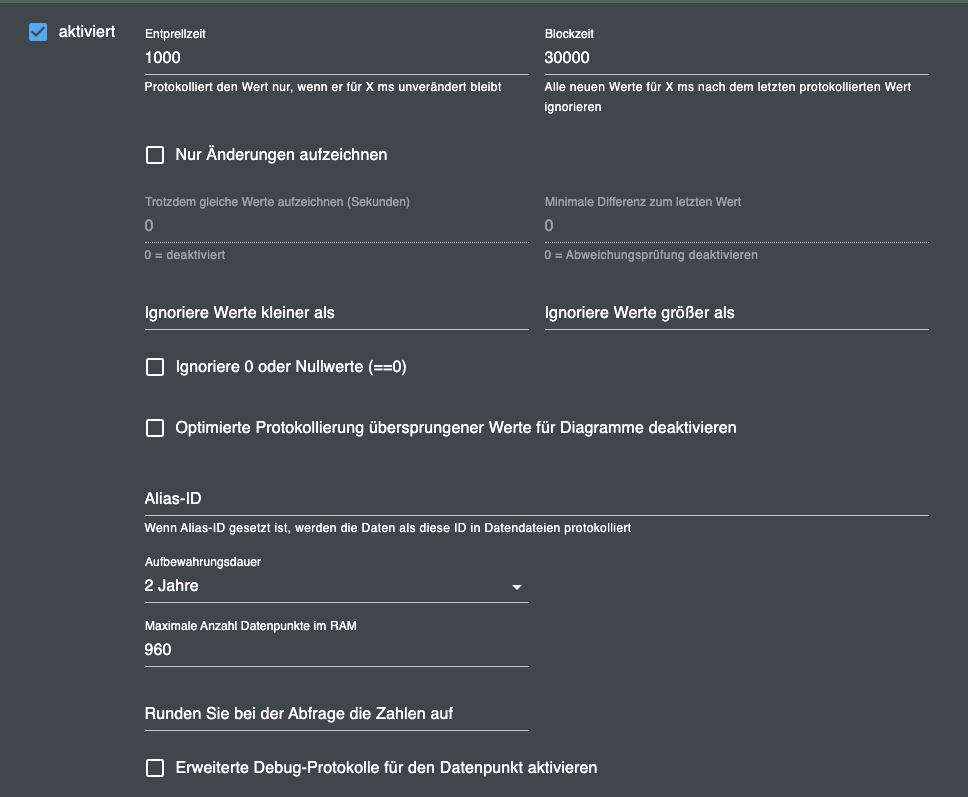
Task: Focus the Ignoriere Werte kleiner als field
Action: coord(336,313)
